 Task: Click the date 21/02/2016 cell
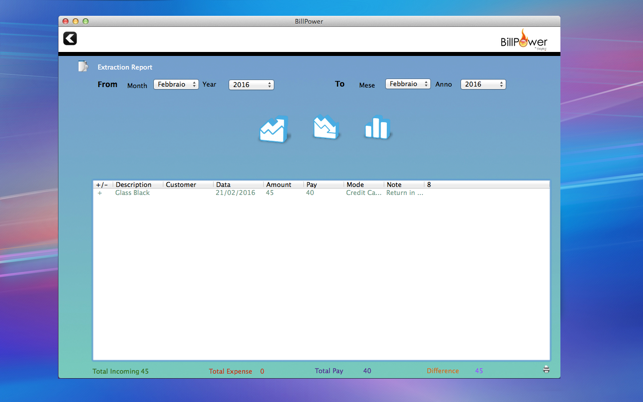[x=235, y=193]
